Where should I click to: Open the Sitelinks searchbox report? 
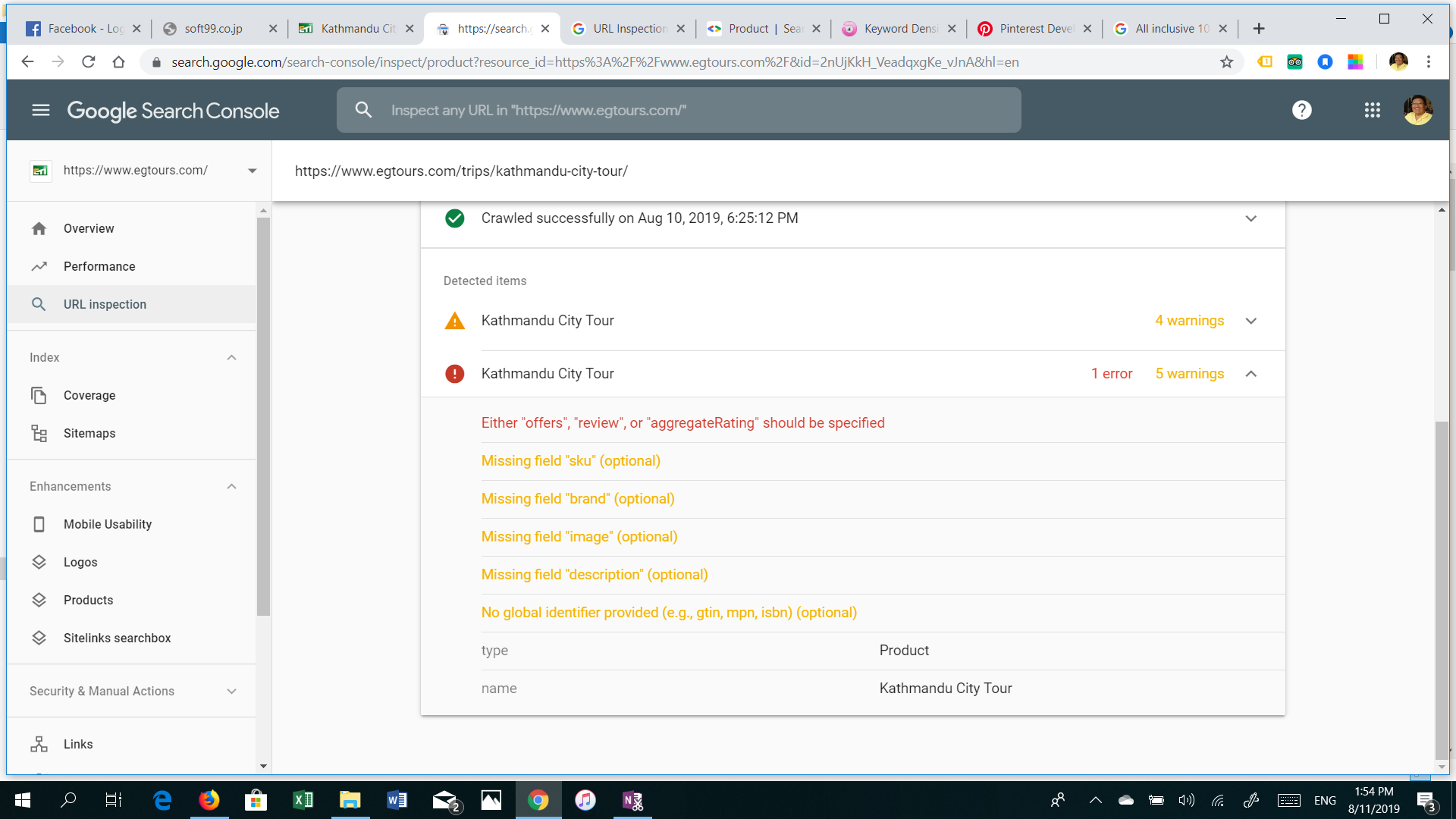131,639
